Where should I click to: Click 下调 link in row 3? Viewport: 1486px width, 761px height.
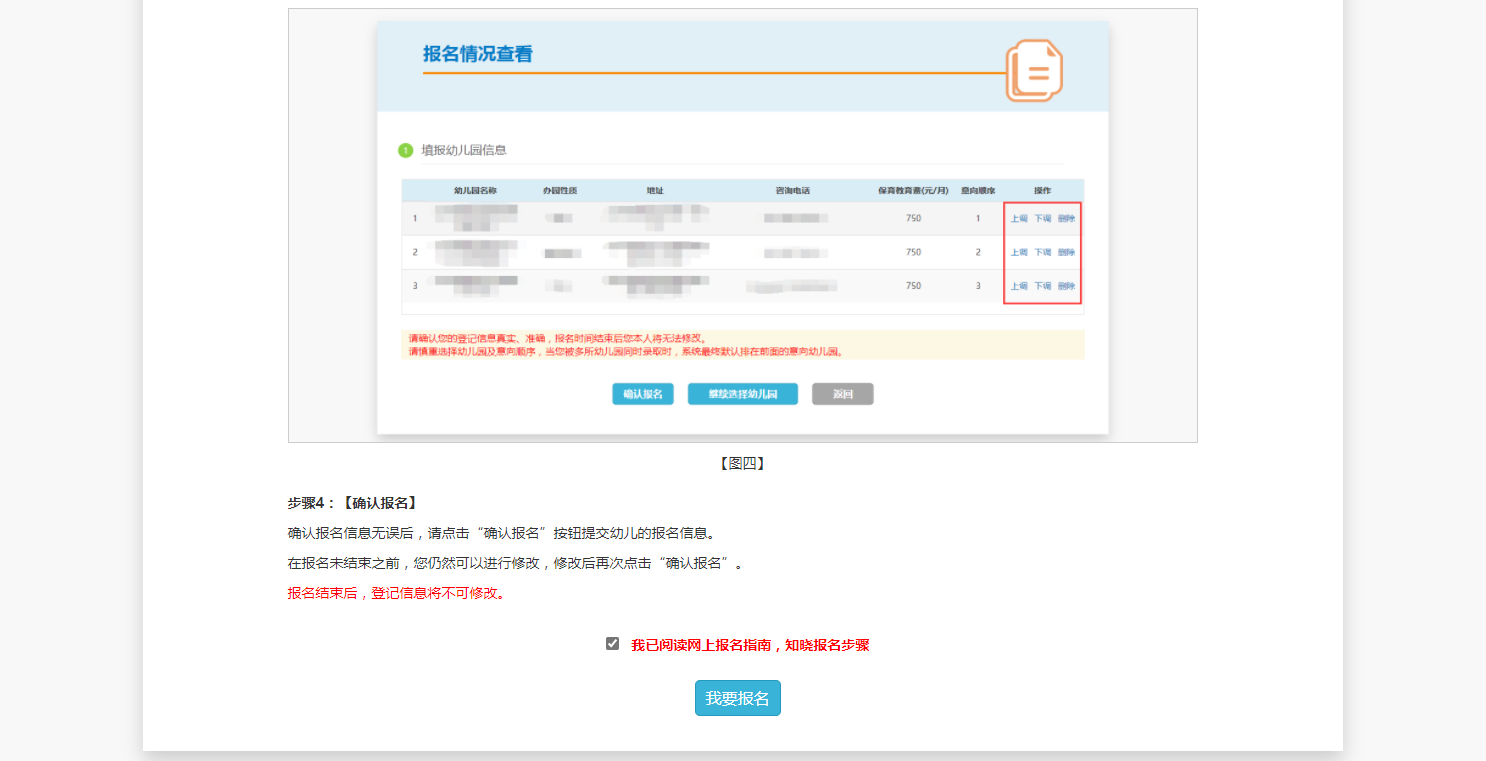tap(1042, 286)
